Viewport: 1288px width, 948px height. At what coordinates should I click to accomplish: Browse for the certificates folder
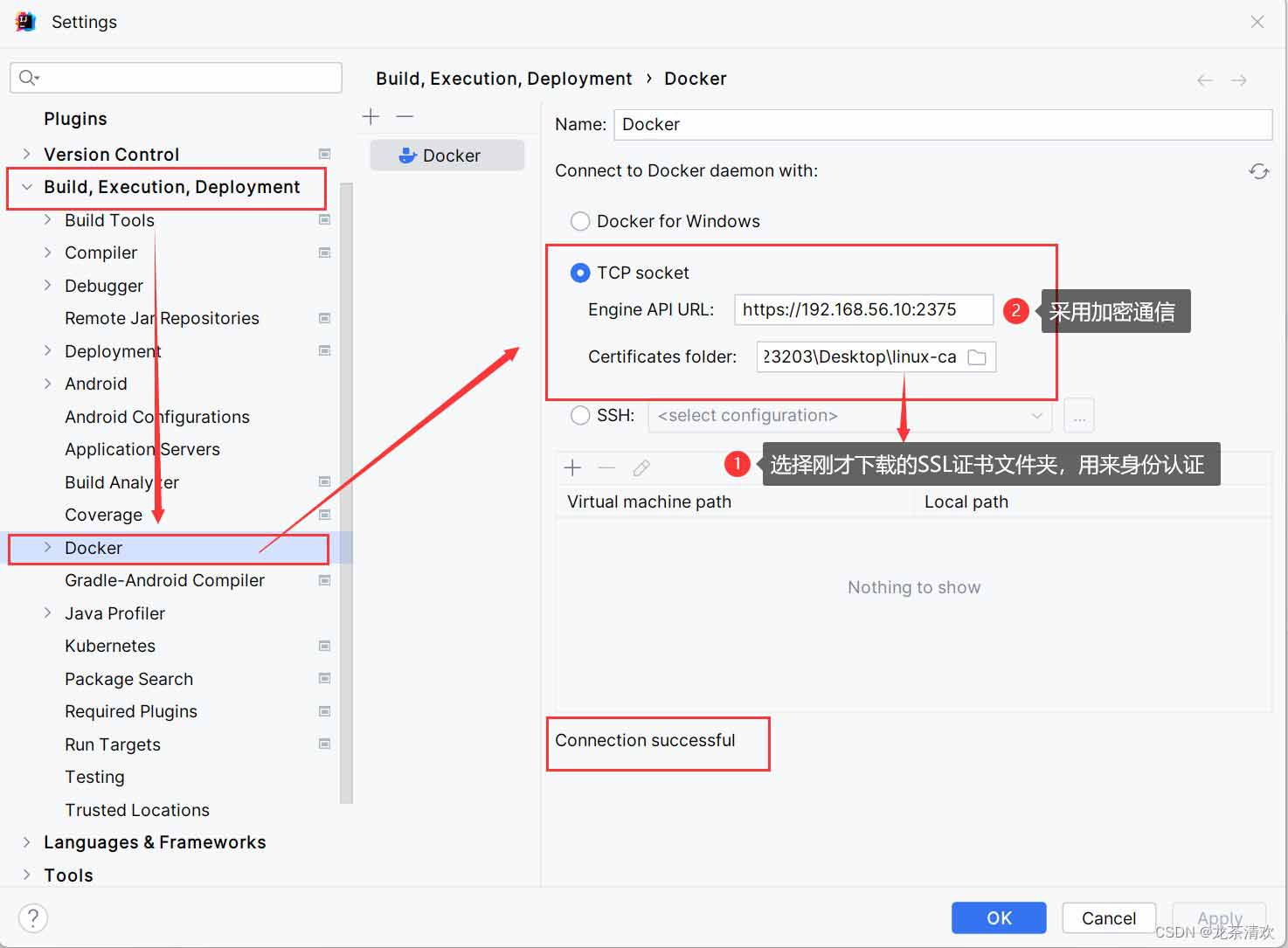977,357
